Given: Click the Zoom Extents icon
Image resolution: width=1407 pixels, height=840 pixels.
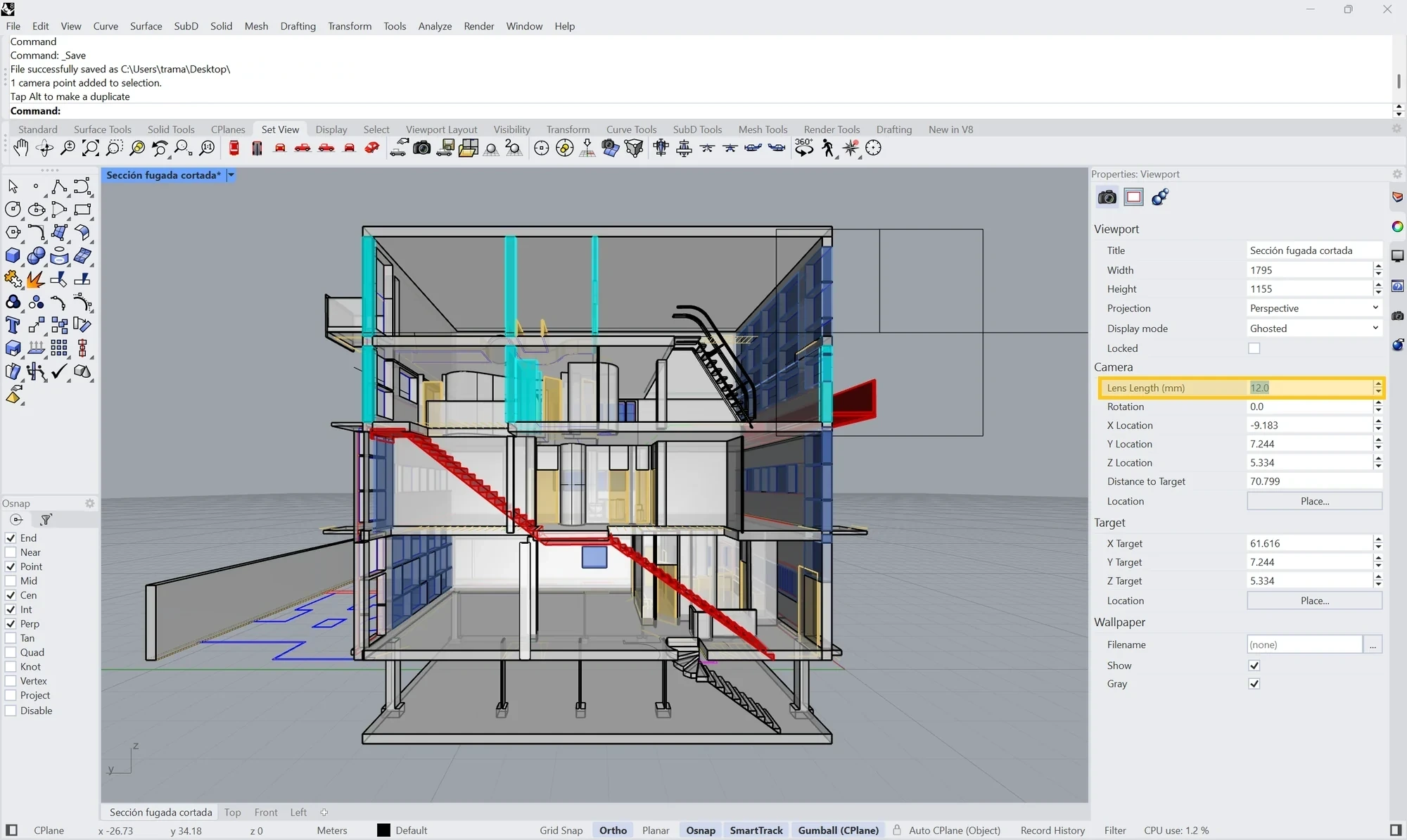Looking at the screenshot, I should click(x=91, y=148).
